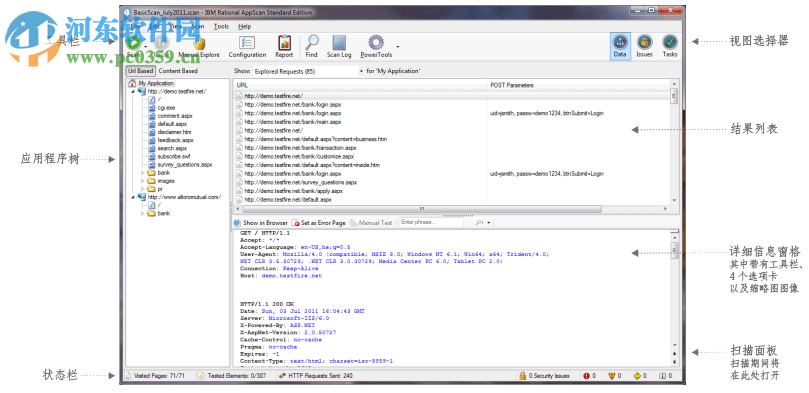
Task: Open the Configuration dialog
Action: click(247, 47)
